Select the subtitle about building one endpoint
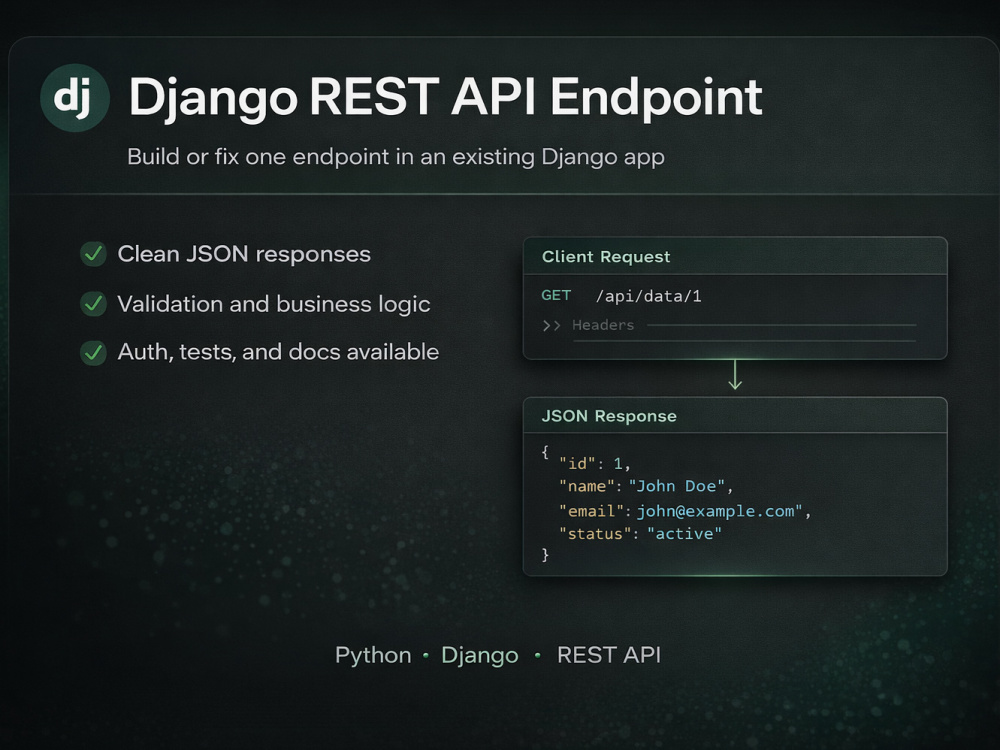This screenshot has height=750, width=1000. [x=395, y=157]
